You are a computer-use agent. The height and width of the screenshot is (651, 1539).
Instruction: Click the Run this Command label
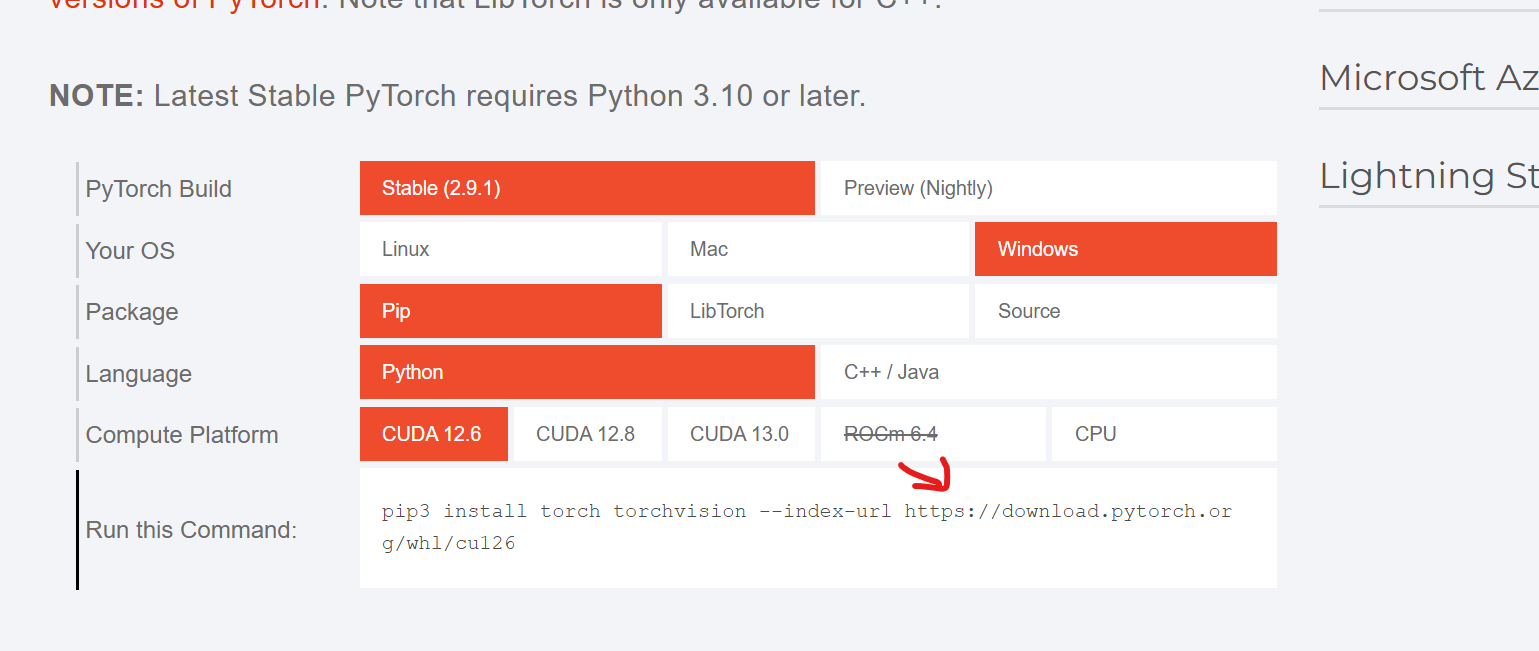(192, 530)
